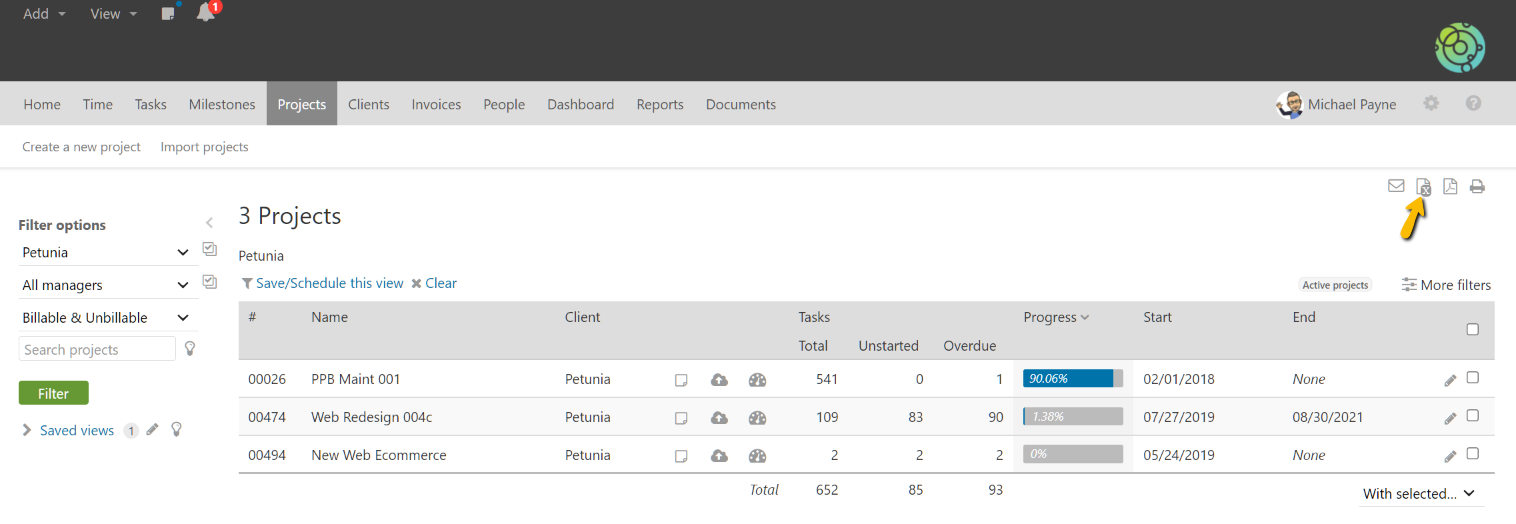Expand the All managers dropdown
1516x524 pixels.
105,285
